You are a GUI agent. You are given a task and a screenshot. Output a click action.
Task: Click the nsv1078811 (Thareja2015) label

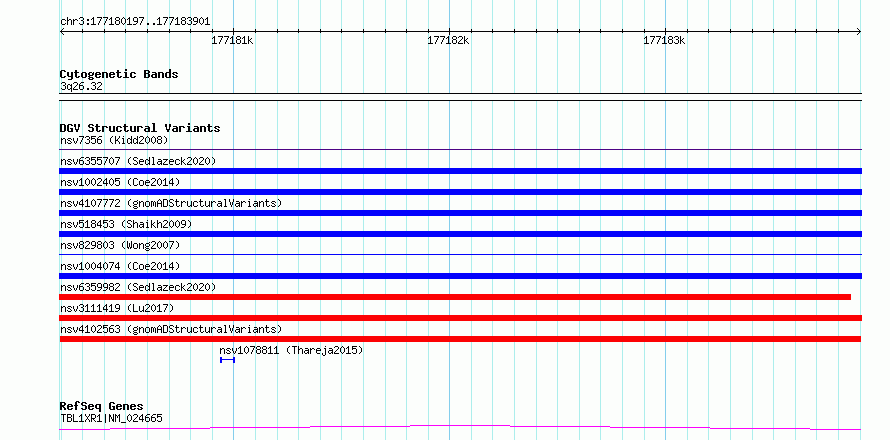click(x=291, y=350)
